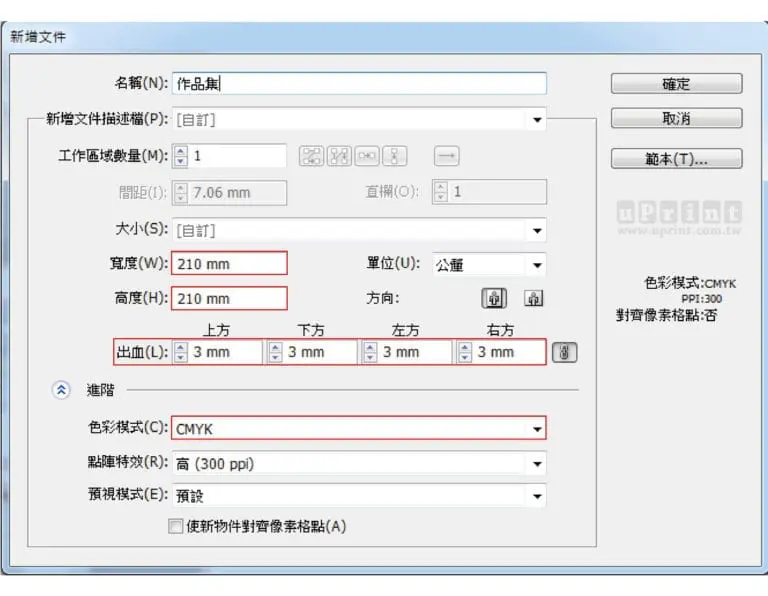Select the grid by row artboard layout icon
This screenshot has height=596, width=768.
(312, 156)
